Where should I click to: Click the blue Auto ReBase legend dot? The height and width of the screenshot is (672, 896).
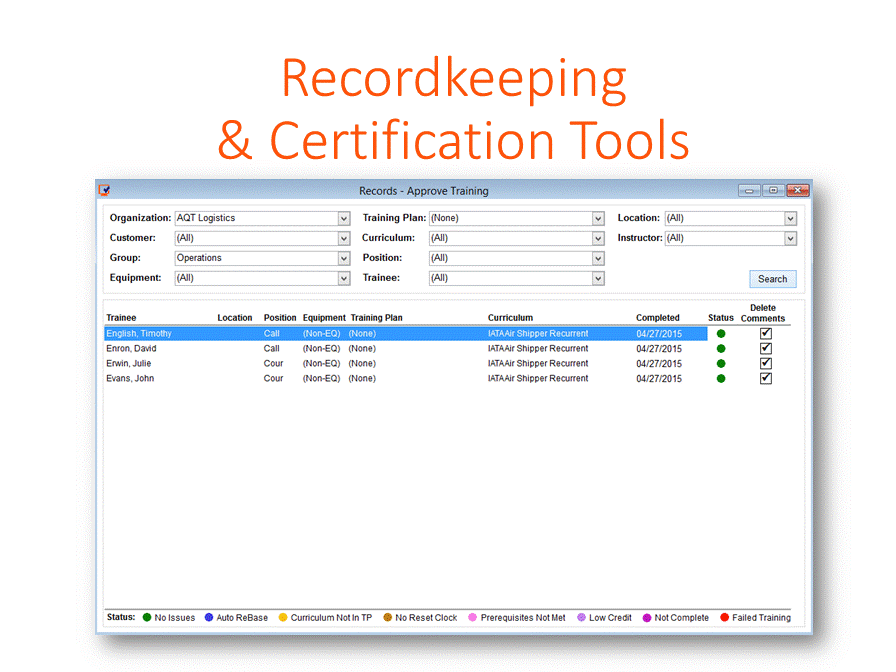209,618
